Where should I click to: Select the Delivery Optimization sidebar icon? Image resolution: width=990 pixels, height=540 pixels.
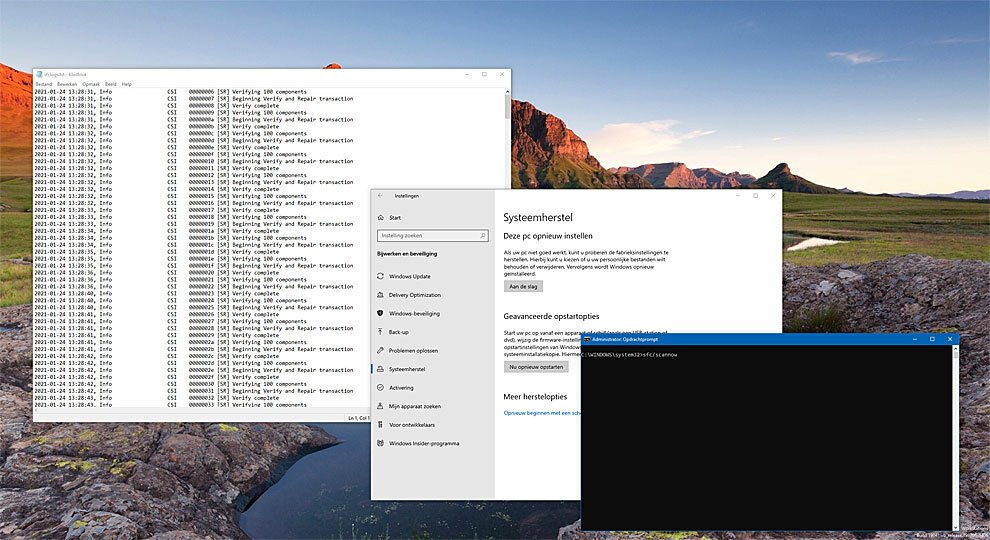click(380, 295)
